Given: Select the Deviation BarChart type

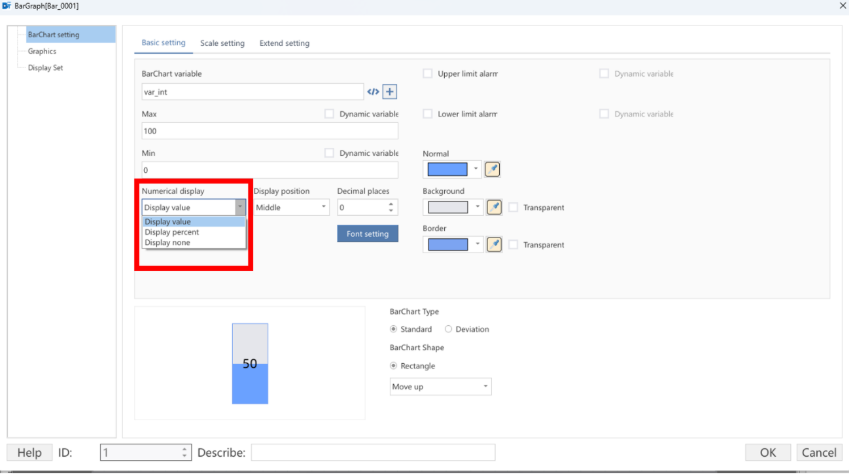Looking at the screenshot, I should click(448, 329).
